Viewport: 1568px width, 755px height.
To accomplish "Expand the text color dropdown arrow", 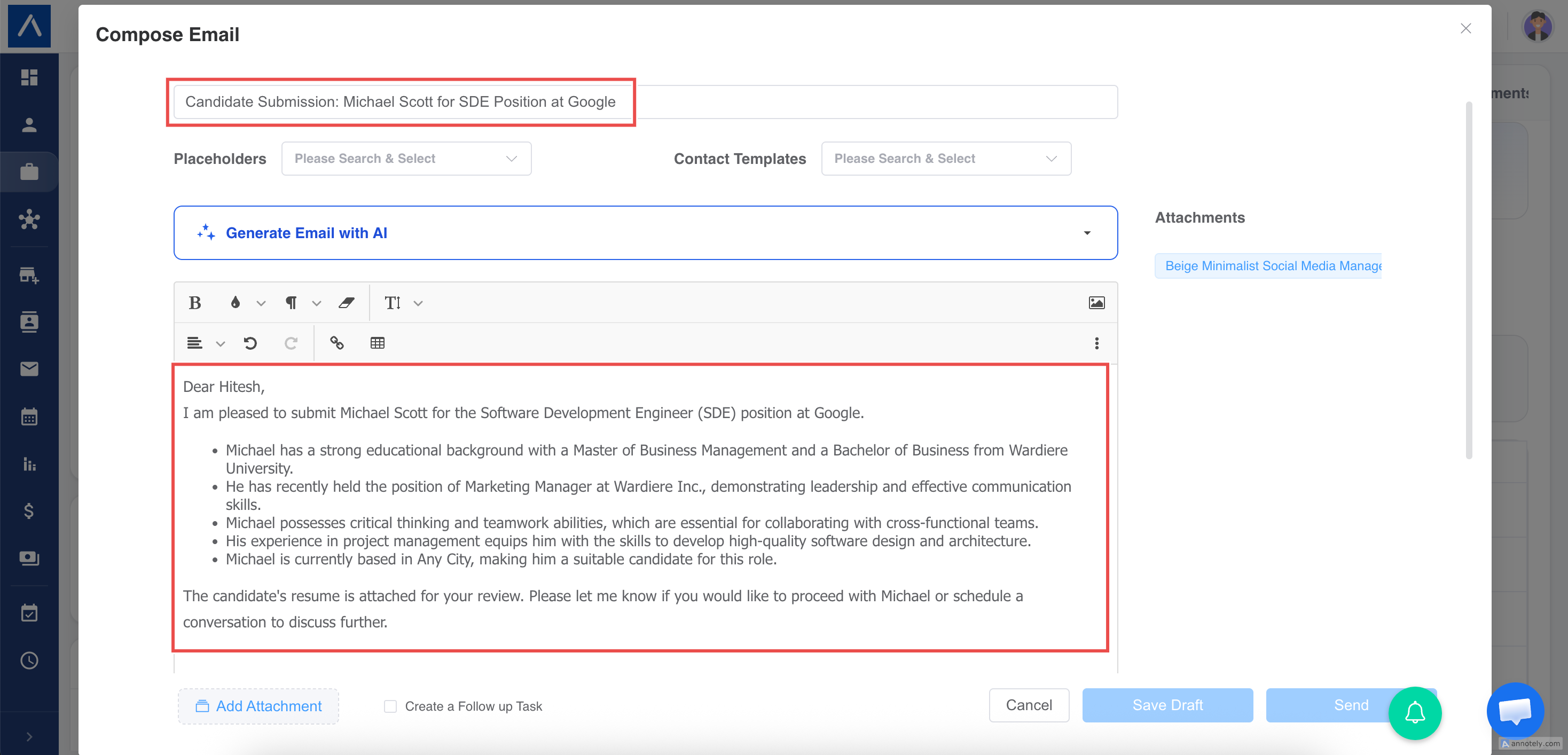I will pyautogui.click(x=261, y=304).
